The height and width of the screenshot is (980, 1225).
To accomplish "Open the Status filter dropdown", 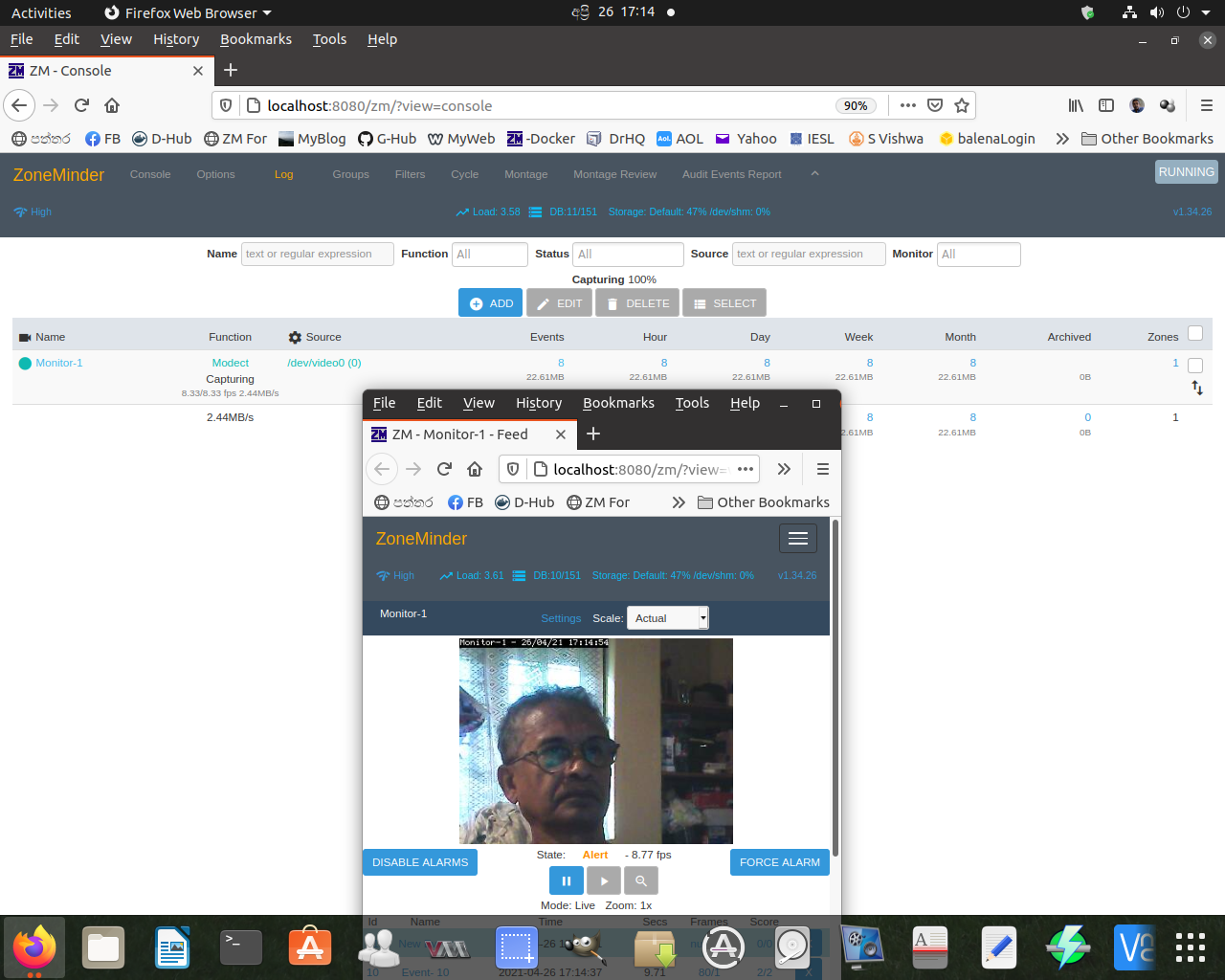I will pos(629,254).
